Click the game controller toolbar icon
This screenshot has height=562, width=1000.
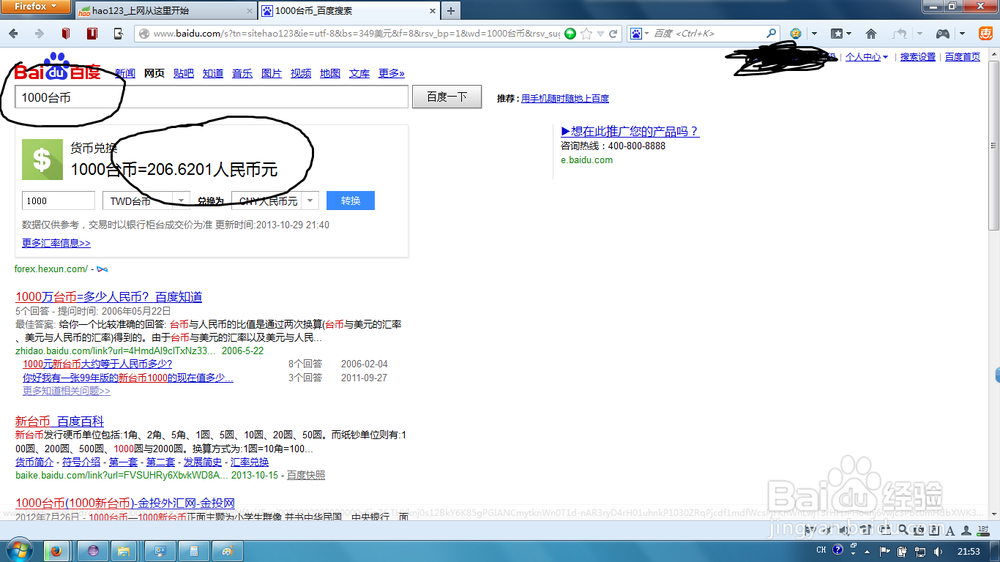point(943,34)
